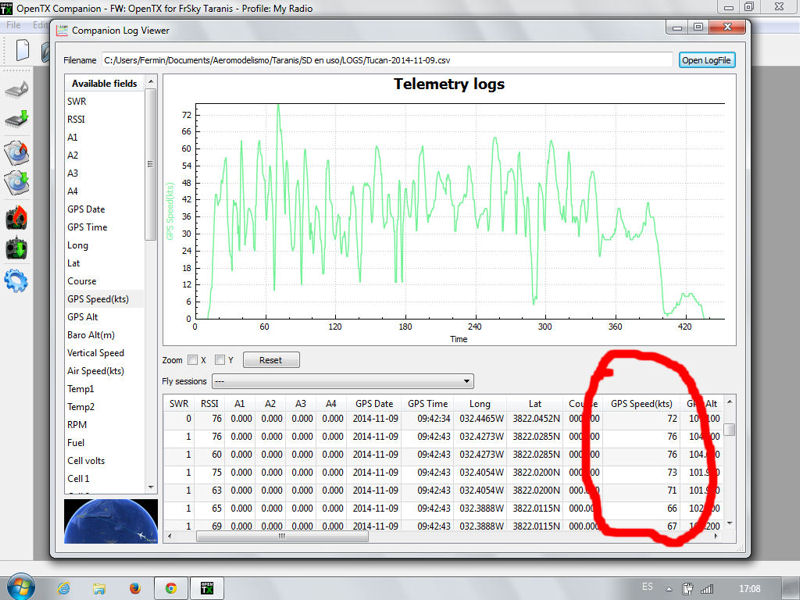This screenshot has width=800, height=600.
Task: Click the OpenTX Companion taskbar icon
Action: (208, 587)
